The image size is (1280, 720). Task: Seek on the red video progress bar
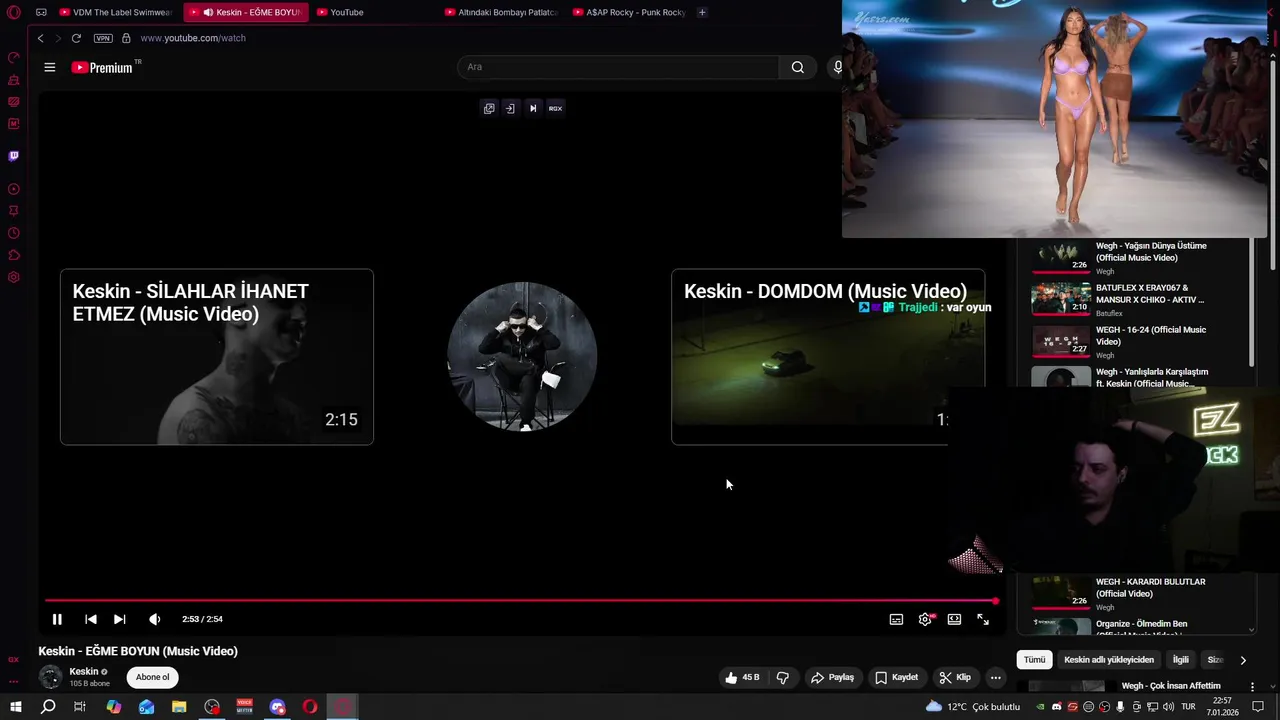520,601
